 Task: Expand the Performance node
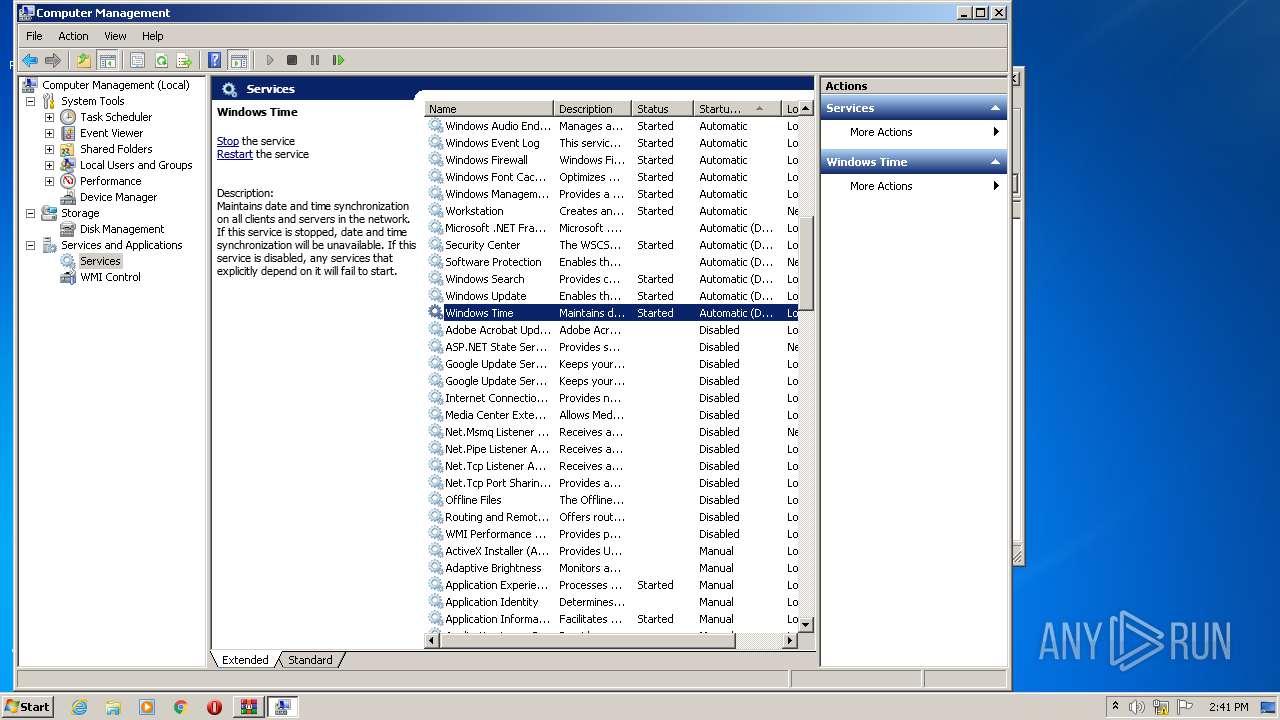[49, 181]
